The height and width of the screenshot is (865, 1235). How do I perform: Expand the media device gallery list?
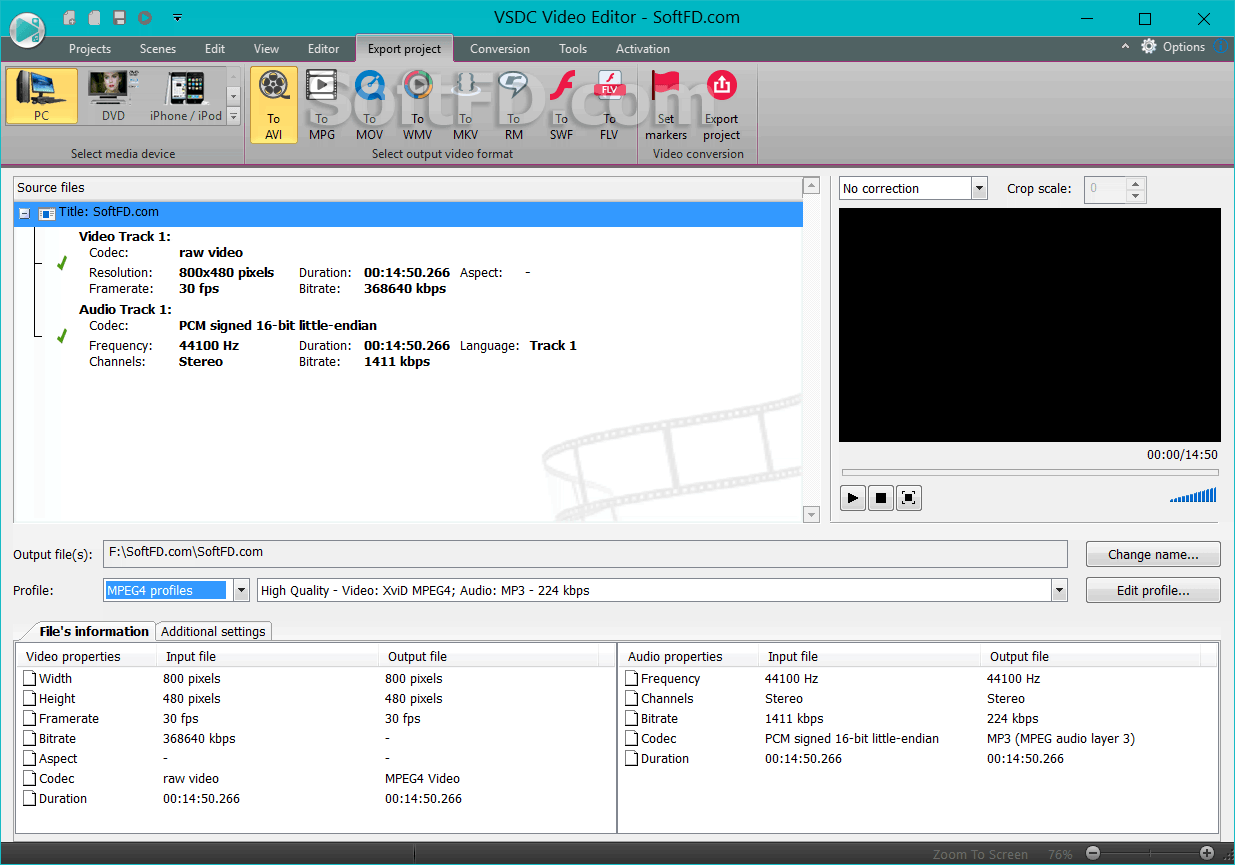pos(234,116)
